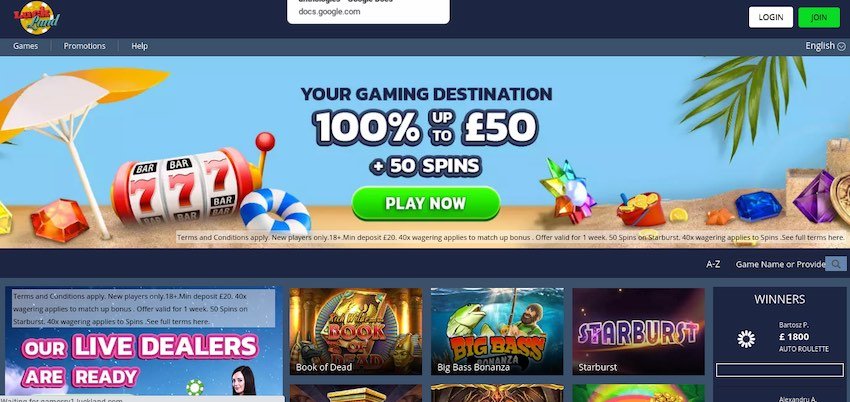
Task: Click the Auto Roulette winner icon
Action: coord(746,339)
